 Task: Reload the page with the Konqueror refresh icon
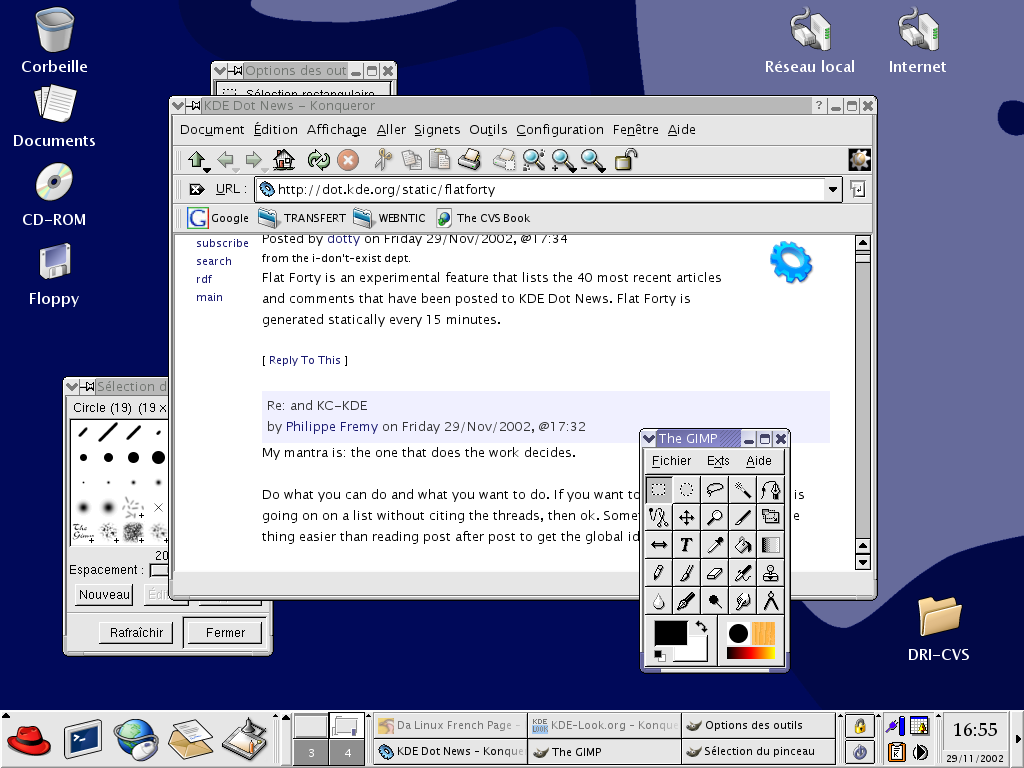point(319,160)
